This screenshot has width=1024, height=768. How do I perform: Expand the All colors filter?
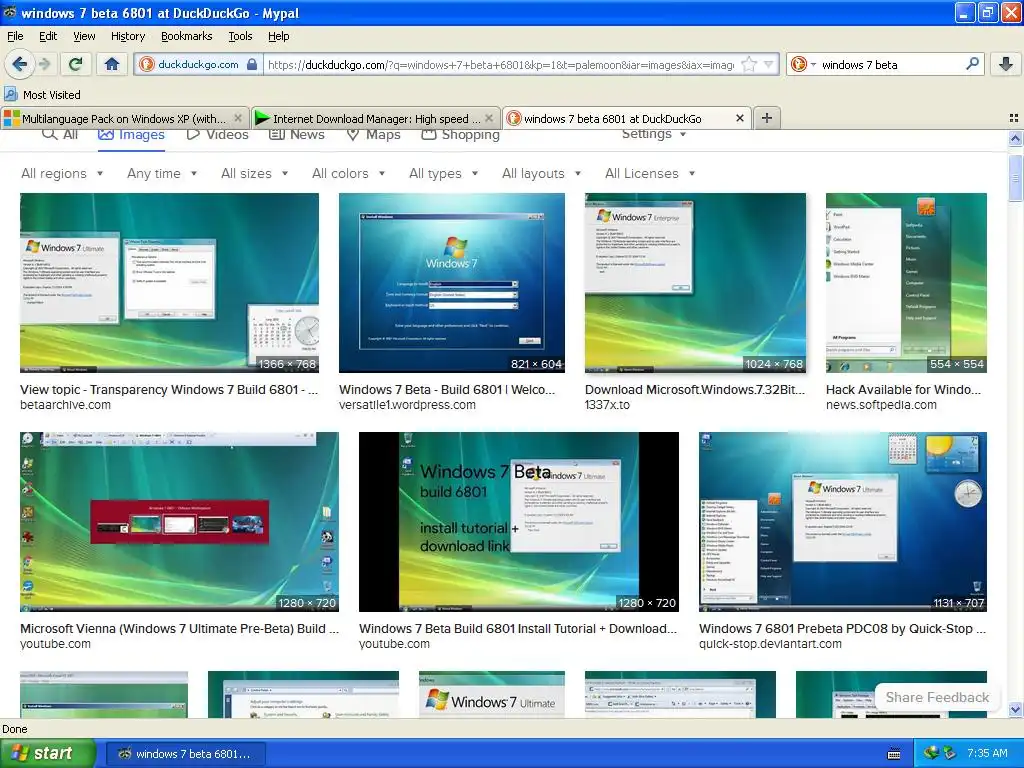tap(349, 173)
